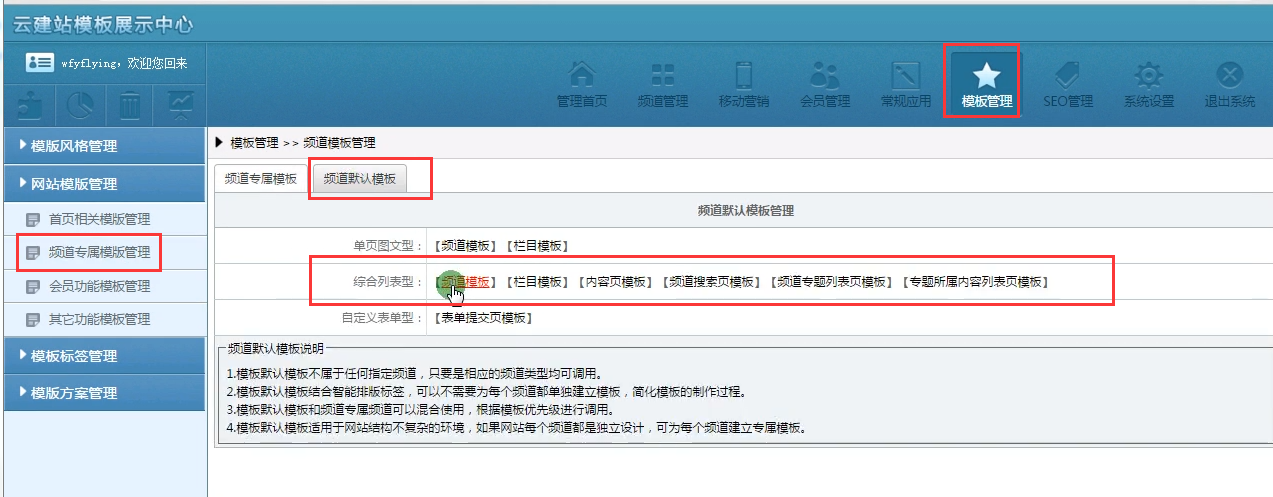Image resolution: width=1273 pixels, height=497 pixels.
Task: Switch to 频道专属模板 tab
Action: (x=261, y=179)
